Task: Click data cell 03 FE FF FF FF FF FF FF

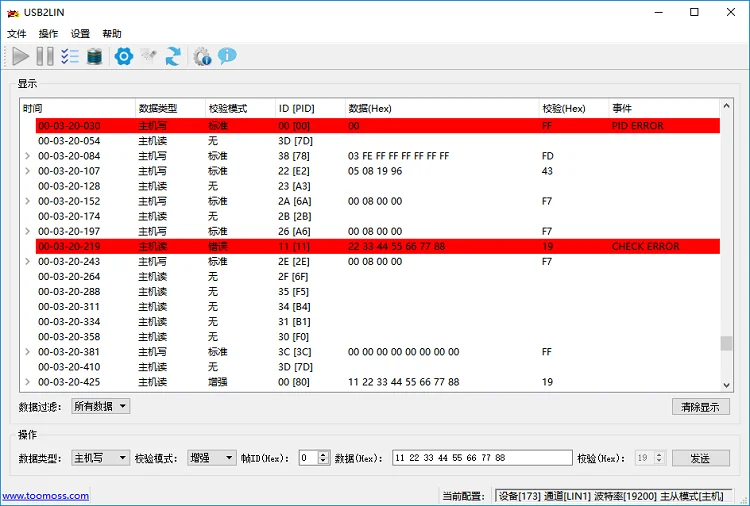Action: tap(398, 156)
